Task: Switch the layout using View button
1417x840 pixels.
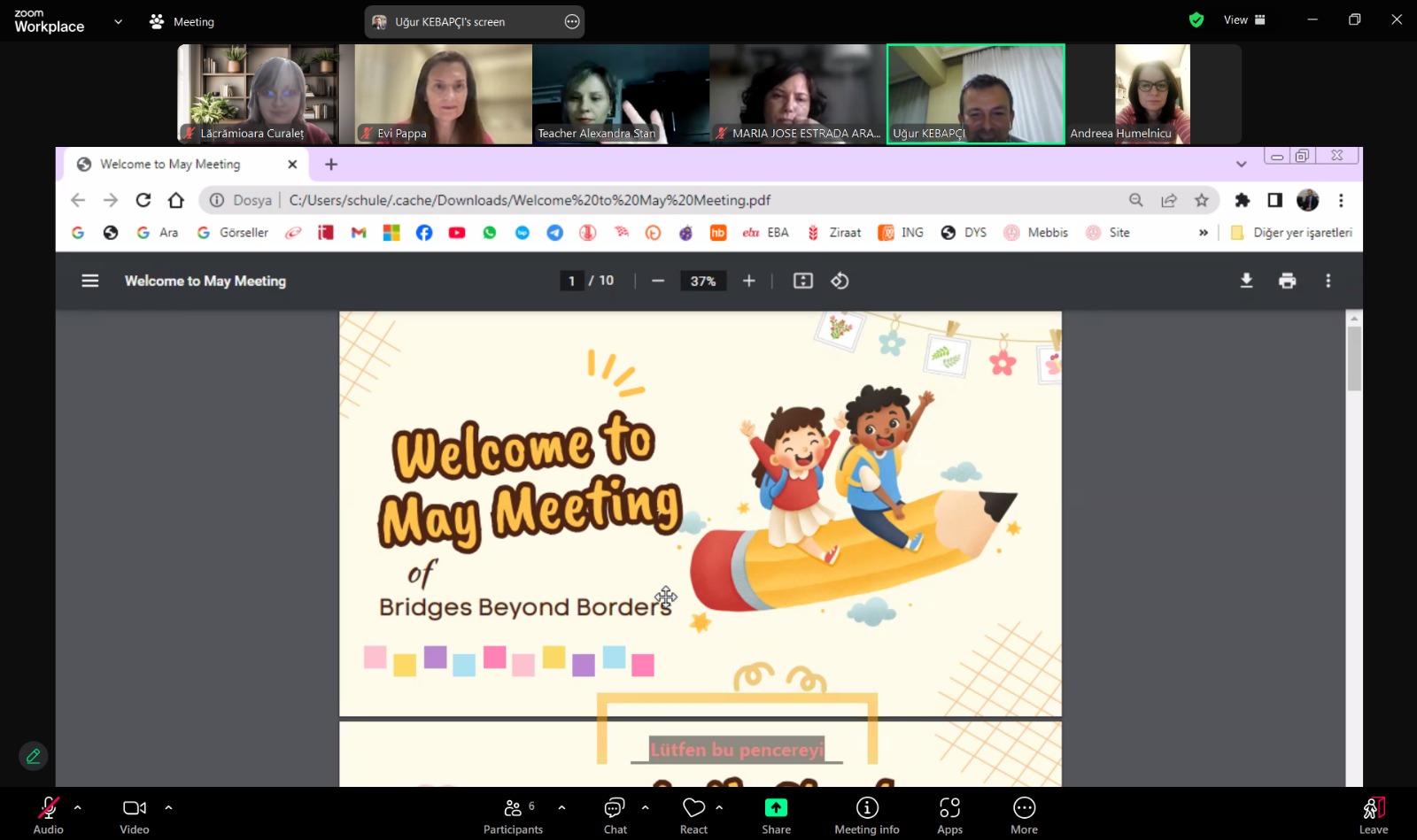Action: coord(1244,20)
